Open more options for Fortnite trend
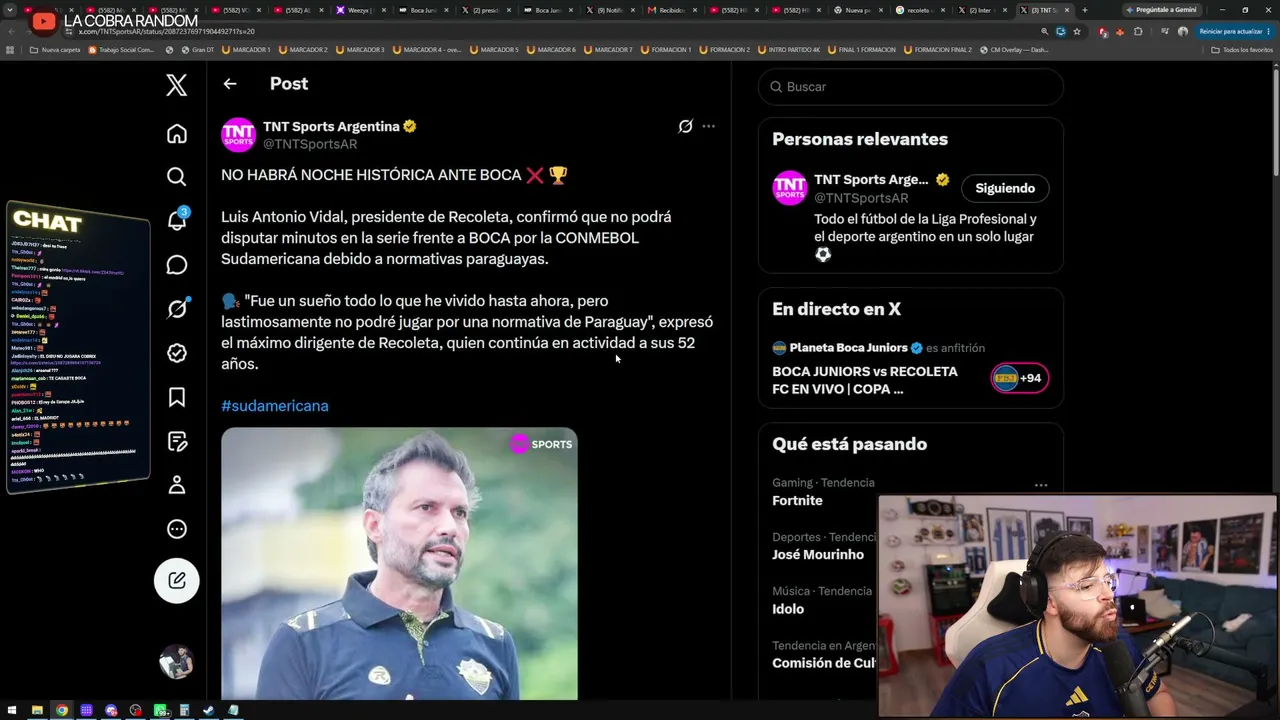The width and height of the screenshot is (1280, 720). point(1041,485)
